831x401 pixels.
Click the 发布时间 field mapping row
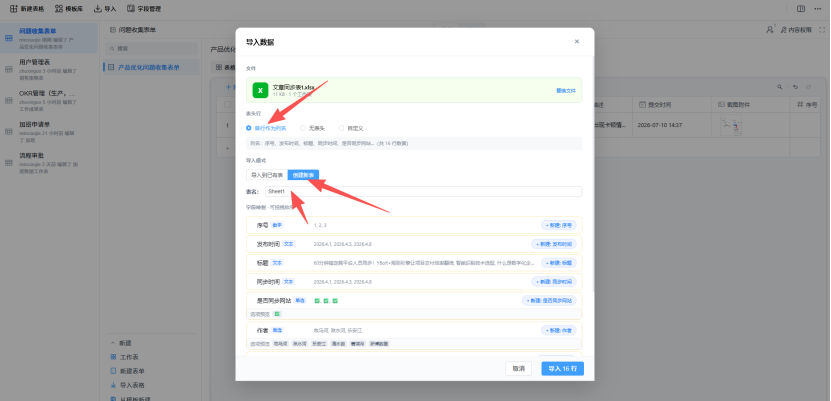[414, 244]
